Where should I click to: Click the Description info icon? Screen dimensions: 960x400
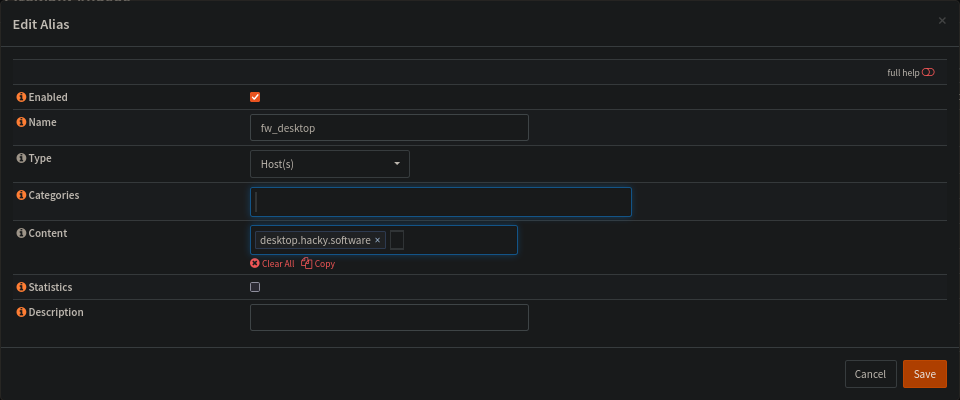coord(21,312)
